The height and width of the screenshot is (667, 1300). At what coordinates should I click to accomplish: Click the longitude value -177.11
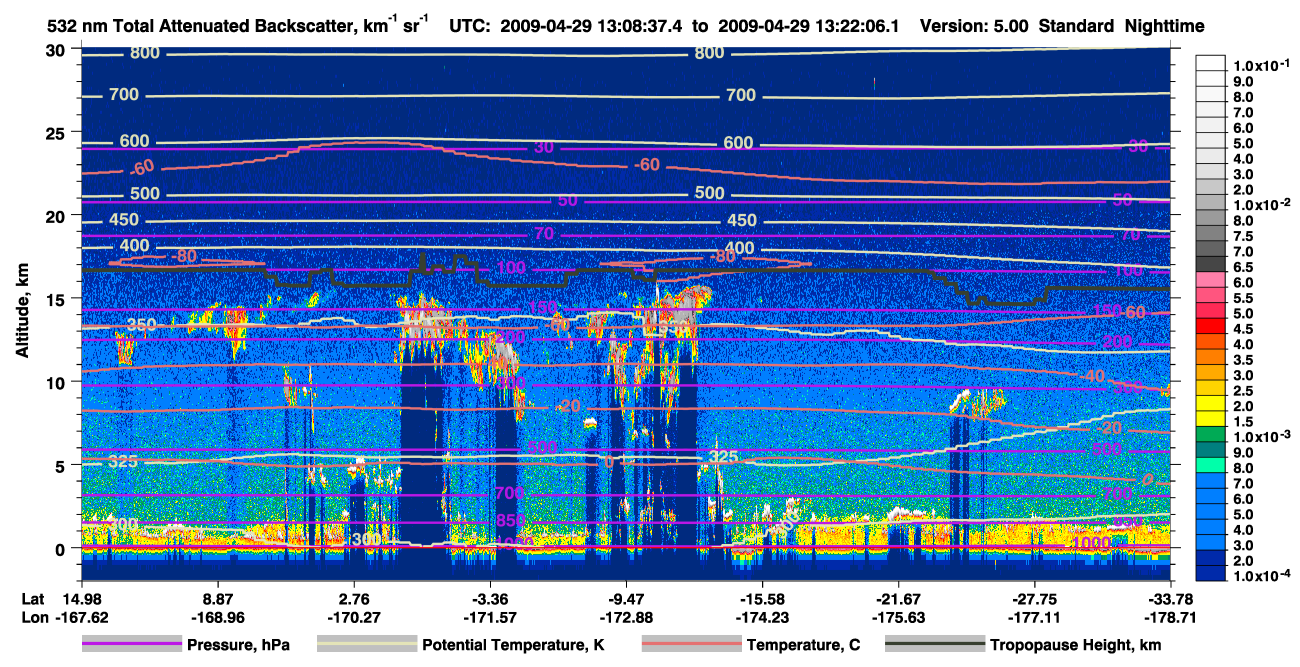1034,617
